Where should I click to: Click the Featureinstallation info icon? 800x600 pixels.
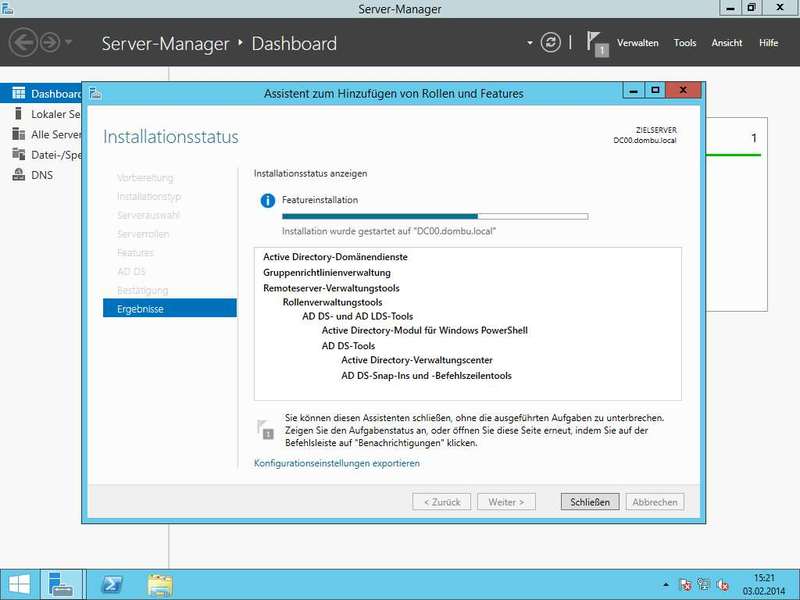click(x=267, y=201)
